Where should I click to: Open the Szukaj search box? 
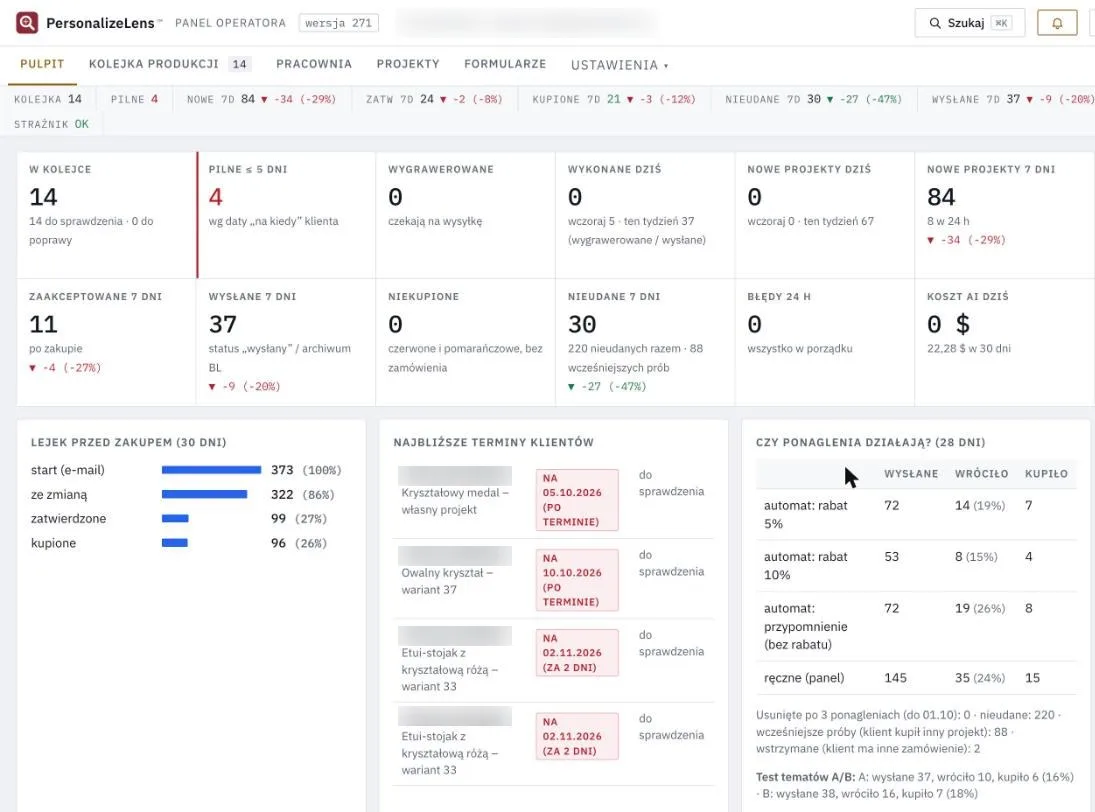point(969,23)
